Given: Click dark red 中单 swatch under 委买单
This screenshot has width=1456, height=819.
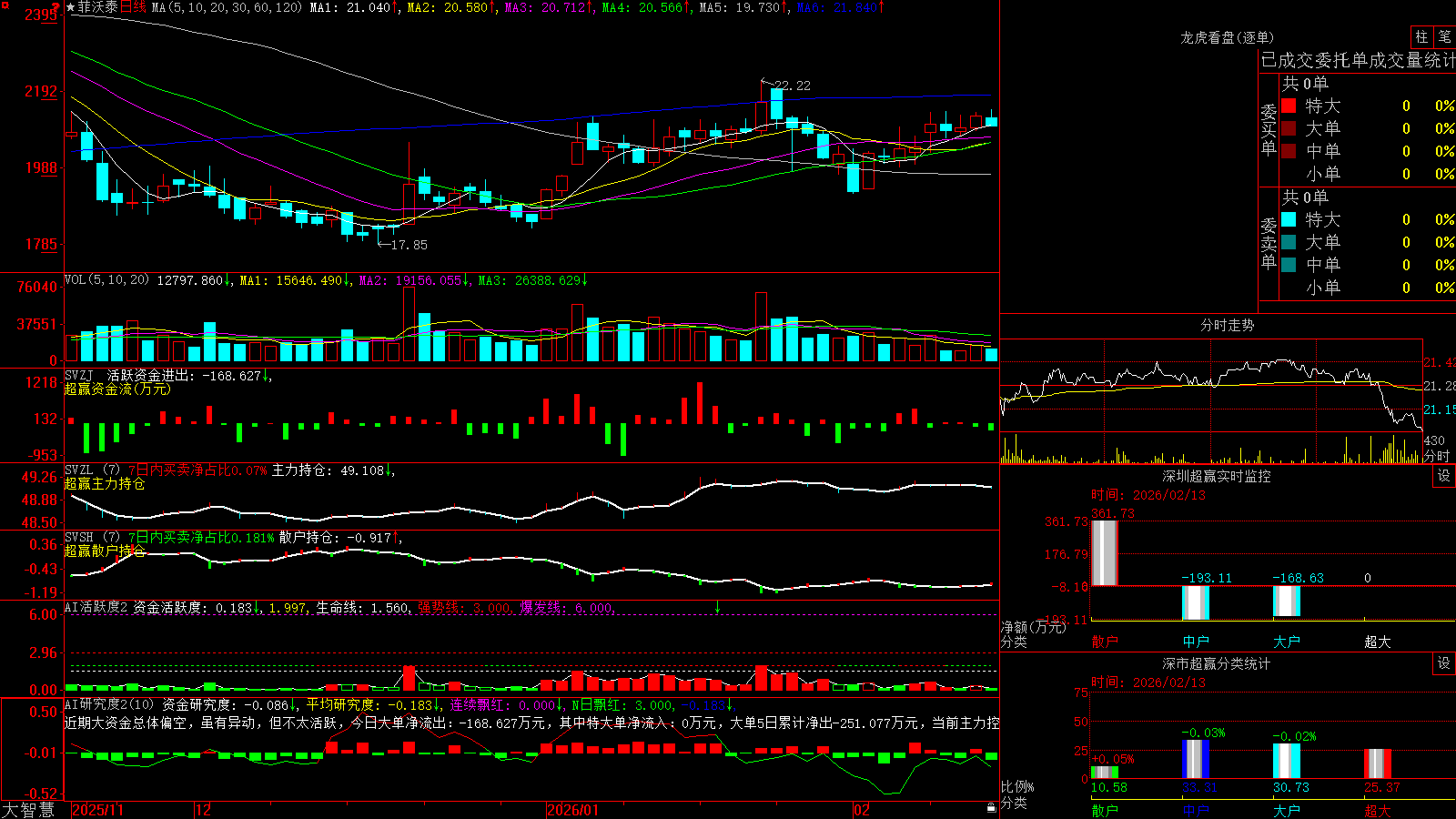Looking at the screenshot, I should coord(1289,151).
